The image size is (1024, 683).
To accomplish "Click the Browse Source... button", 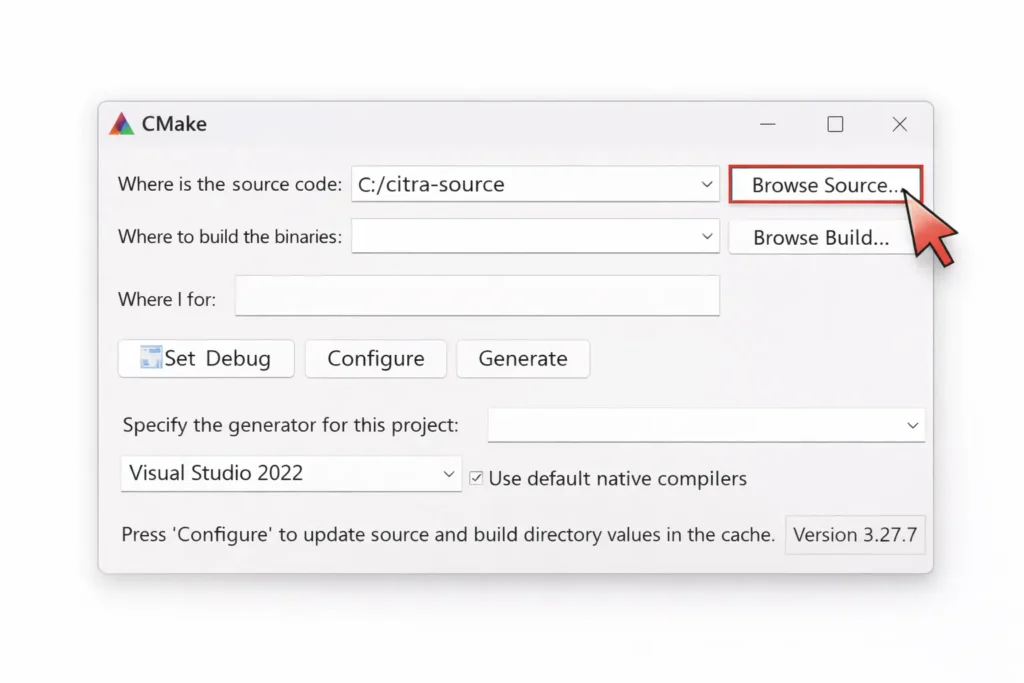I will tap(824, 184).
